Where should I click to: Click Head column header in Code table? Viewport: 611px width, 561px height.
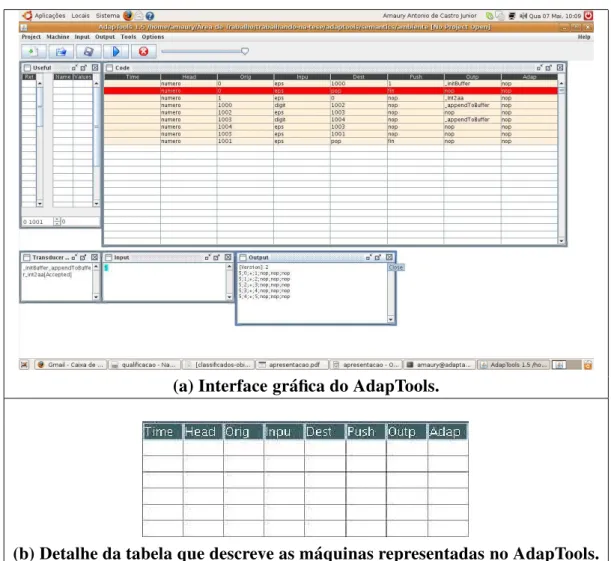[189, 77]
